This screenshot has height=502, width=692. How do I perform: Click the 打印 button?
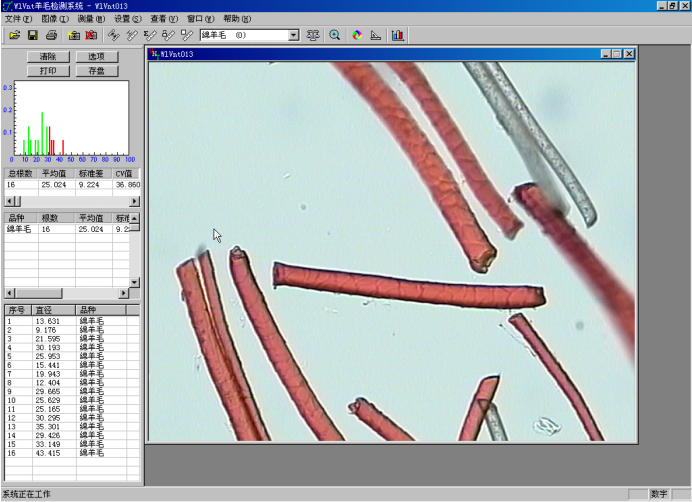(48, 71)
